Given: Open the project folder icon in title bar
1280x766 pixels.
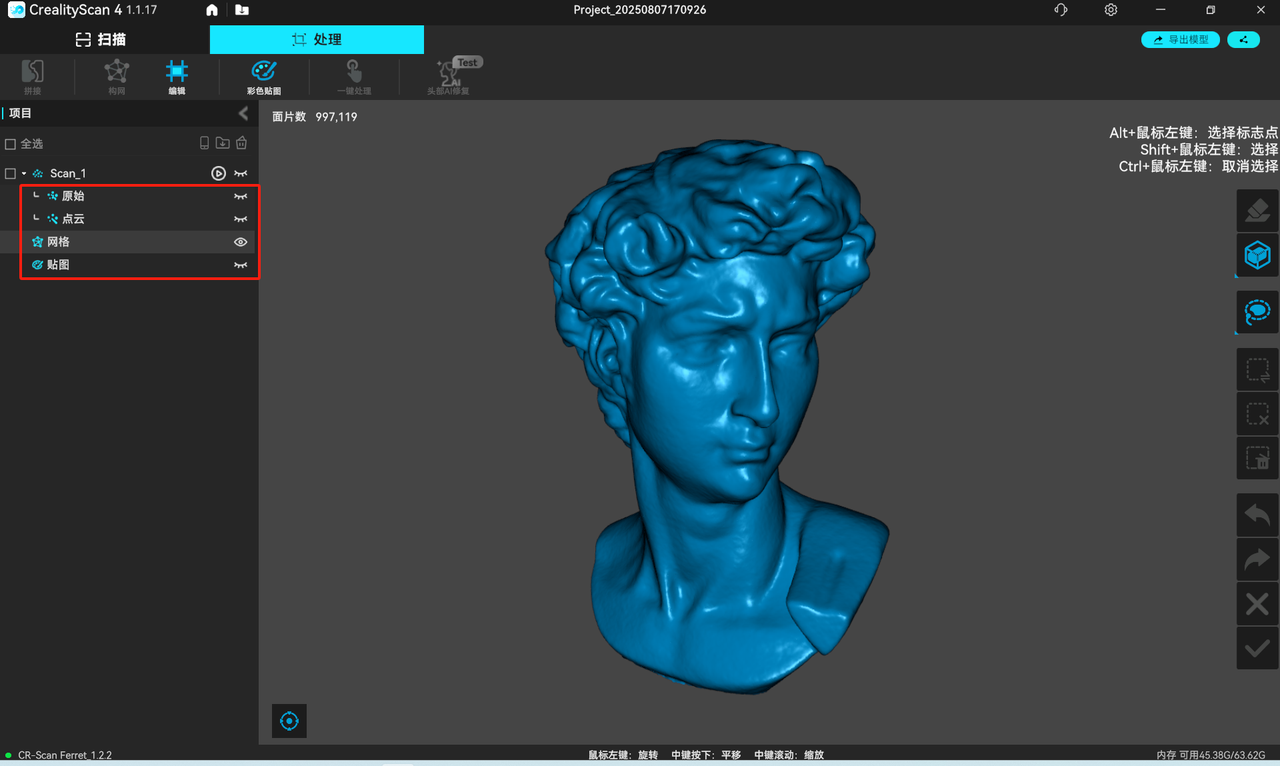Looking at the screenshot, I should click(x=242, y=10).
